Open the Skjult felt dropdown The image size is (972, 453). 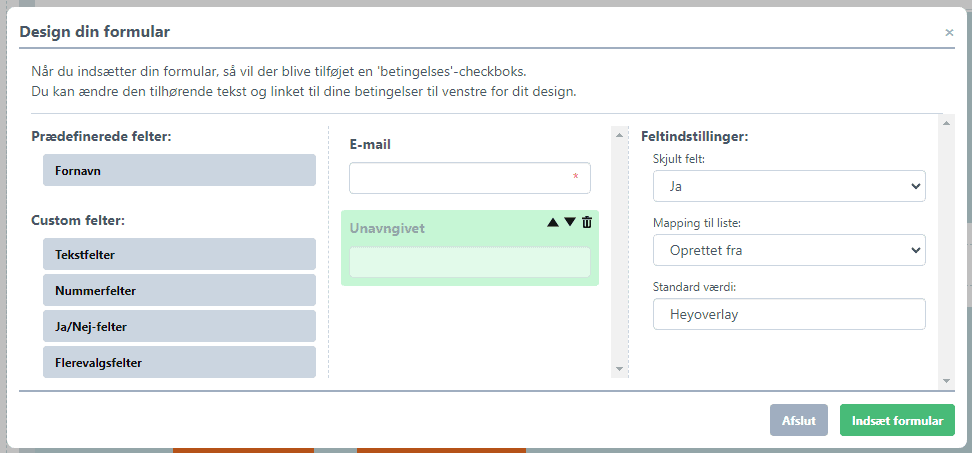coord(789,186)
